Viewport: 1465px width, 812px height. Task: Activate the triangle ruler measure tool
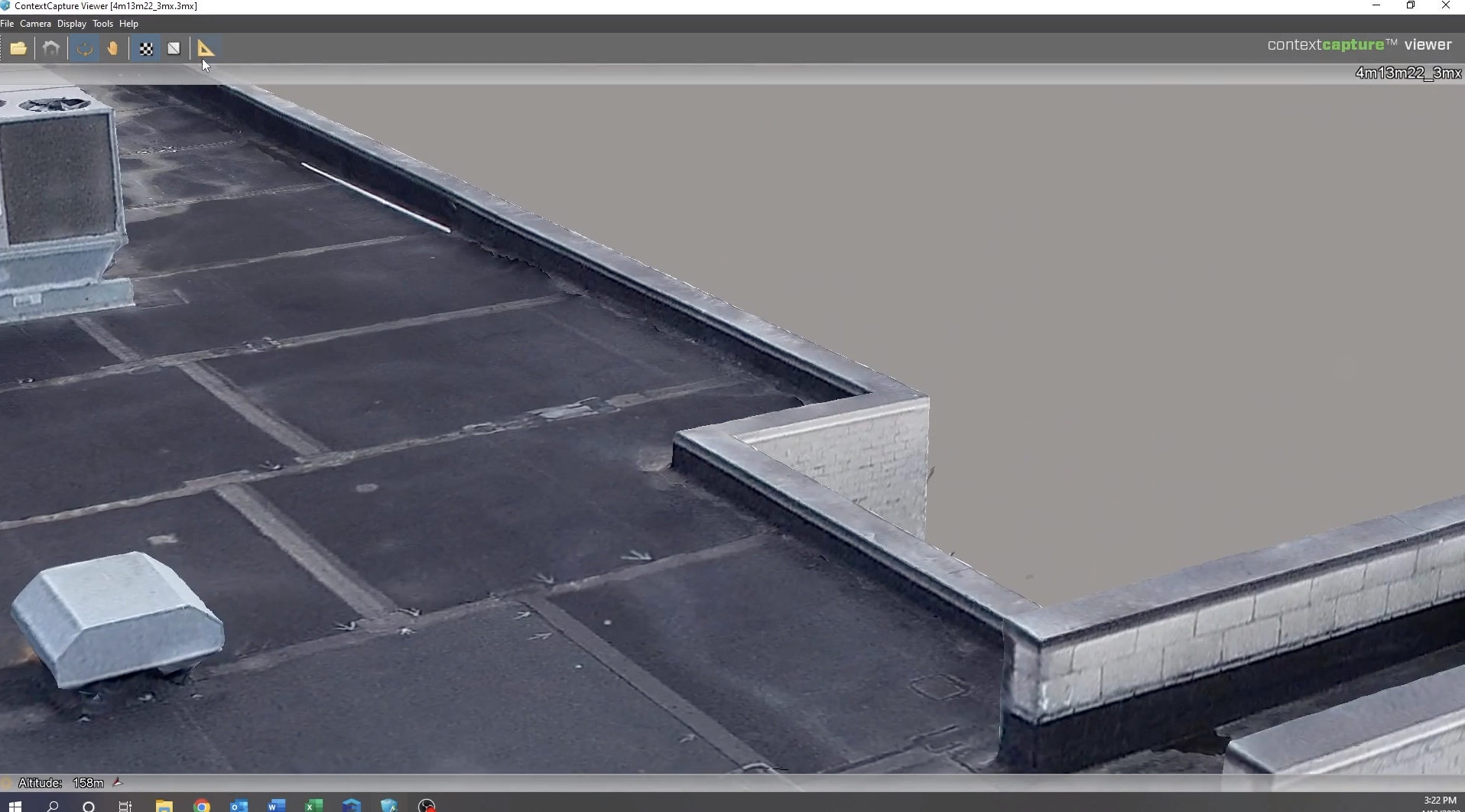point(206,49)
